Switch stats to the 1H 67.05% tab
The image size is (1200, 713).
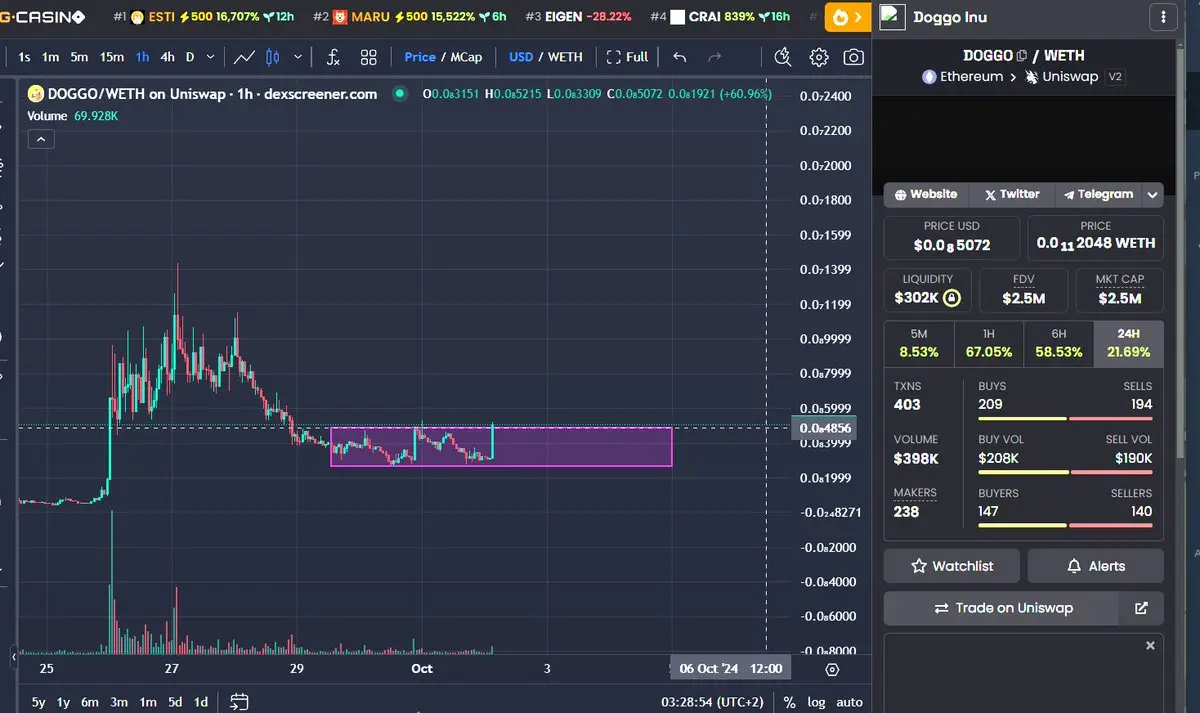tap(989, 343)
